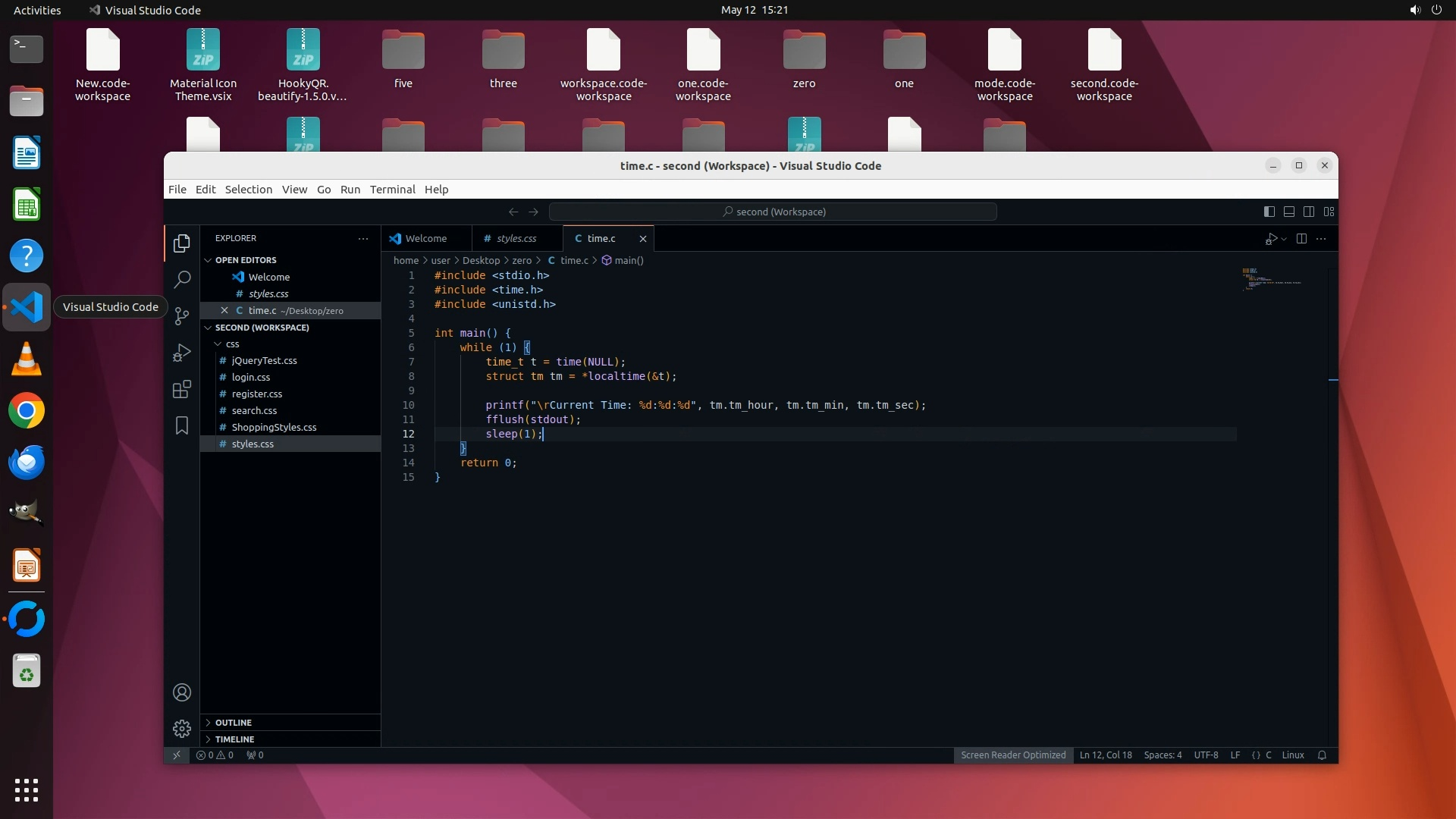Image resolution: width=1456 pixels, height=819 pixels.
Task: Toggle the secondary side bar
Action: (1309, 212)
